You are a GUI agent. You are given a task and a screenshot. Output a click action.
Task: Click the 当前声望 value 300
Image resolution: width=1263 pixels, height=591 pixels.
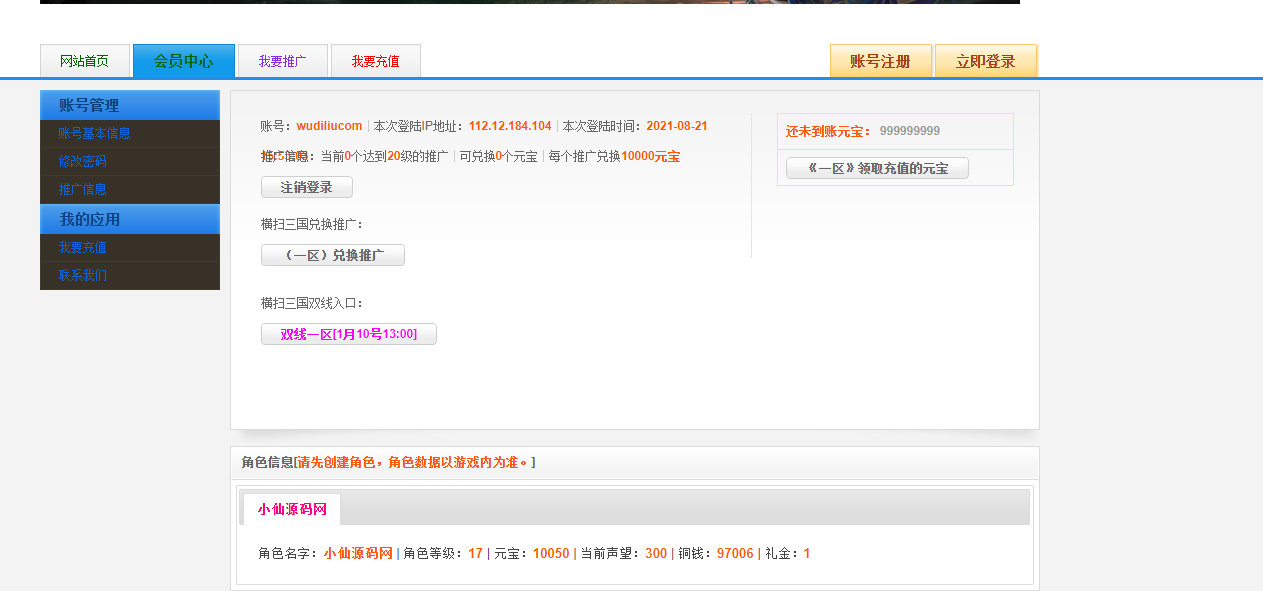click(656, 553)
